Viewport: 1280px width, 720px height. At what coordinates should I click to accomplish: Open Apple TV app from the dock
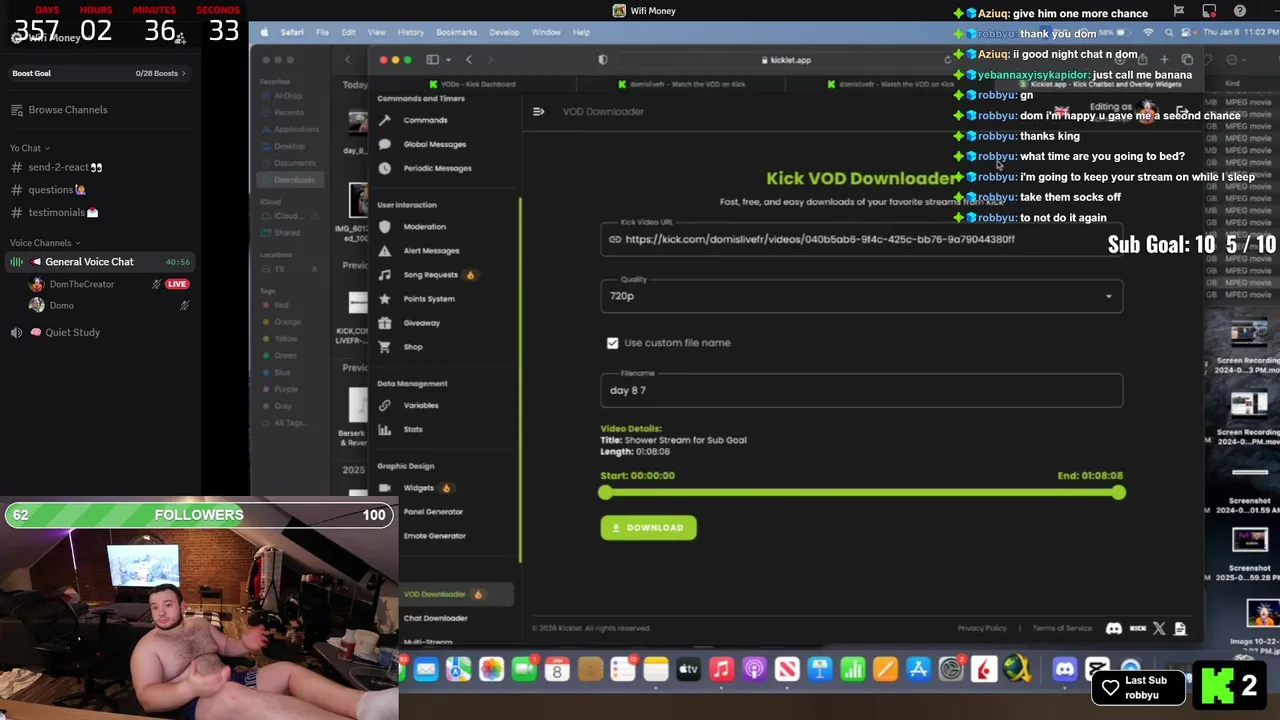688,669
